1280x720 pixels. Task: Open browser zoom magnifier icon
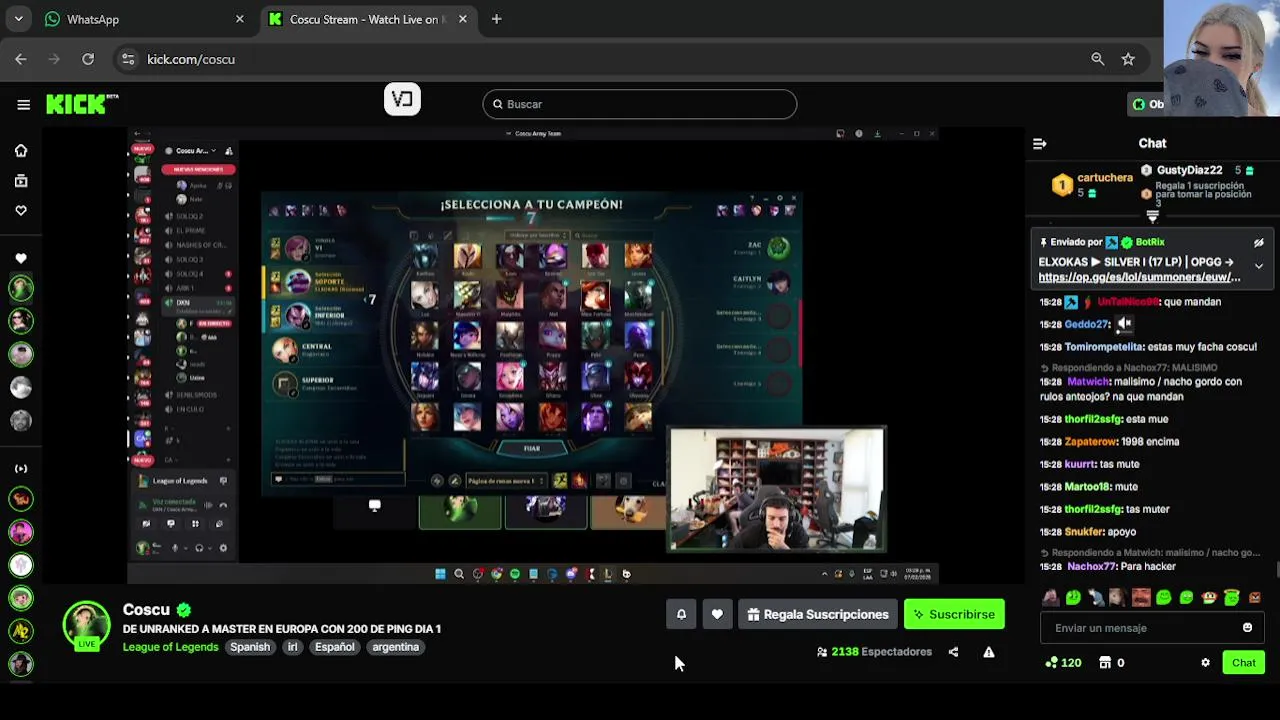pyautogui.click(x=1098, y=59)
